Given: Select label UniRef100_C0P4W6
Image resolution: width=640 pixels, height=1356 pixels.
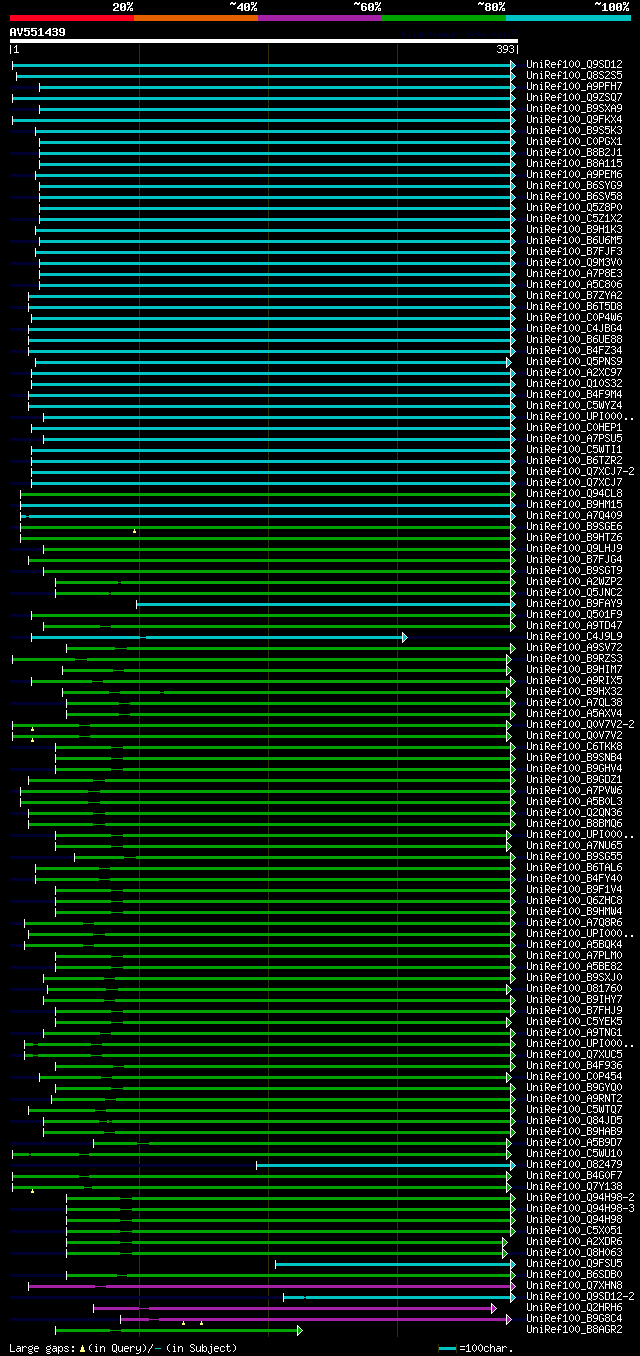Looking at the screenshot, I should [574, 318].
